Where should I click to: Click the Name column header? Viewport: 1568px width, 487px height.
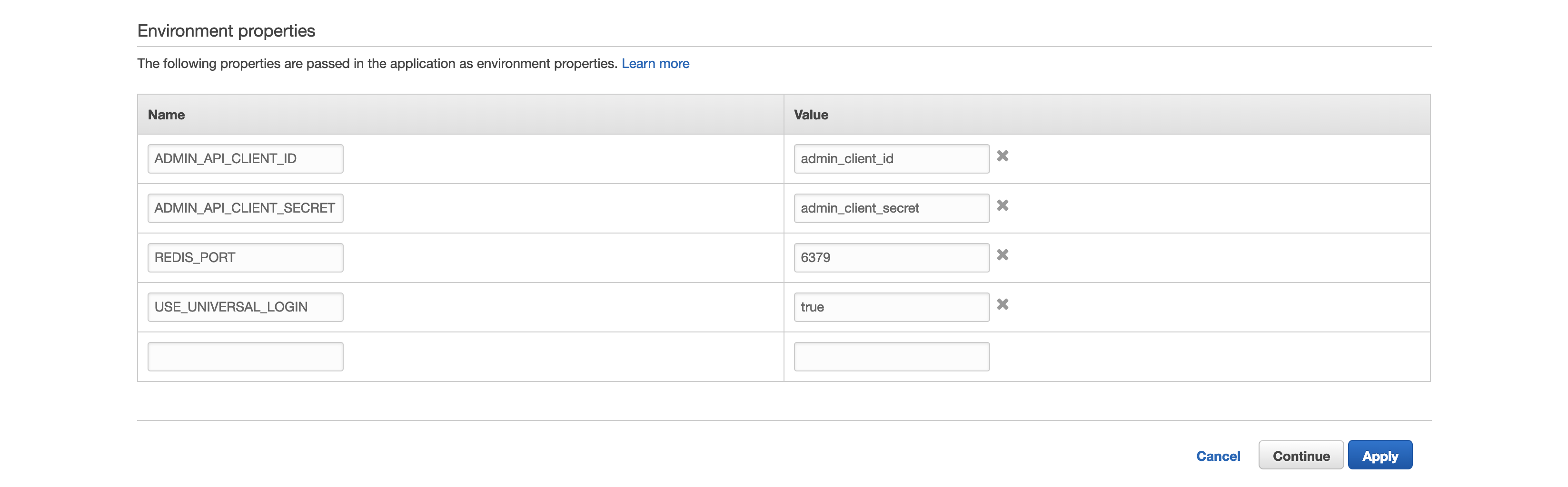pyautogui.click(x=166, y=115)
